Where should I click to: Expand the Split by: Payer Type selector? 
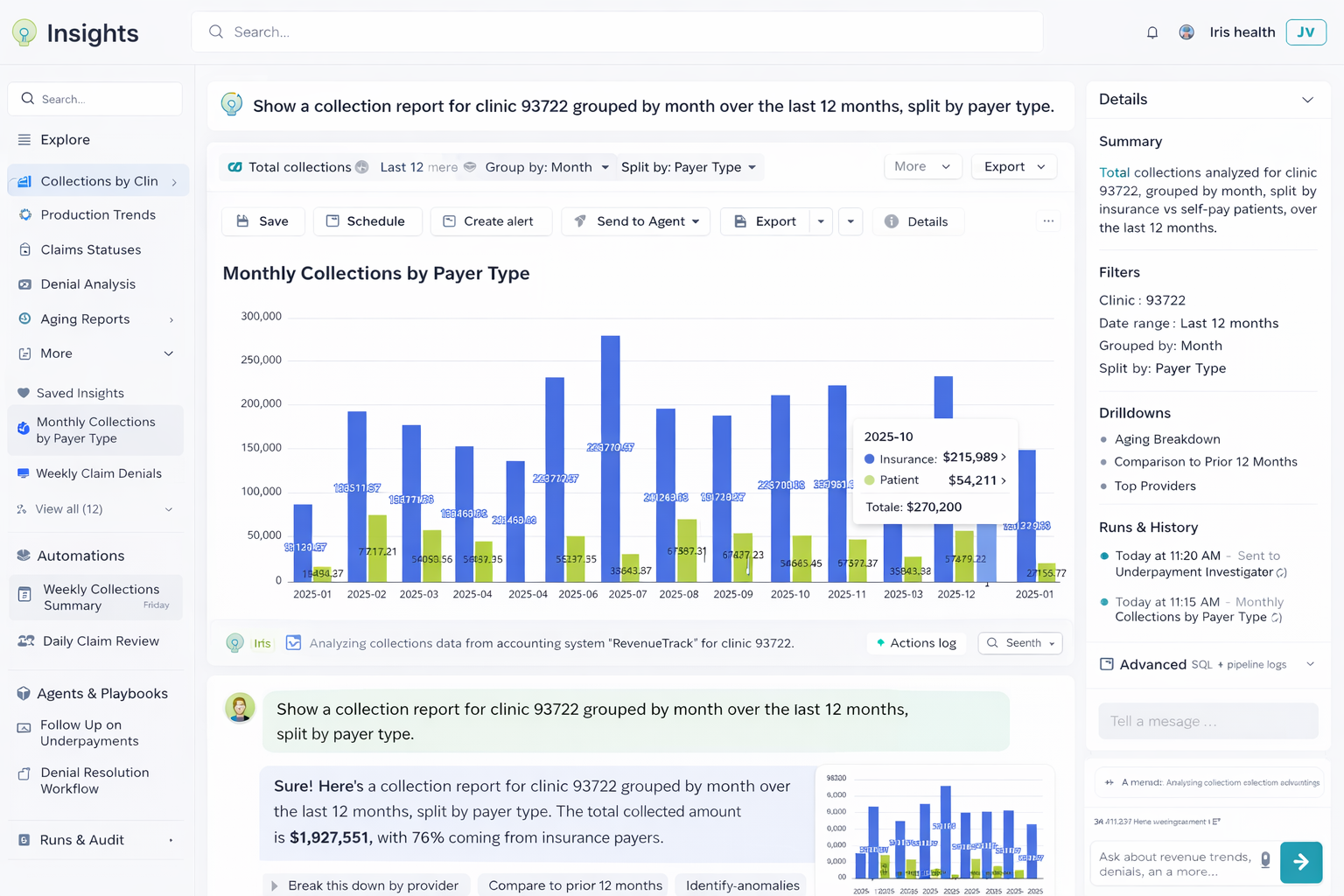[x=689, y=166]
